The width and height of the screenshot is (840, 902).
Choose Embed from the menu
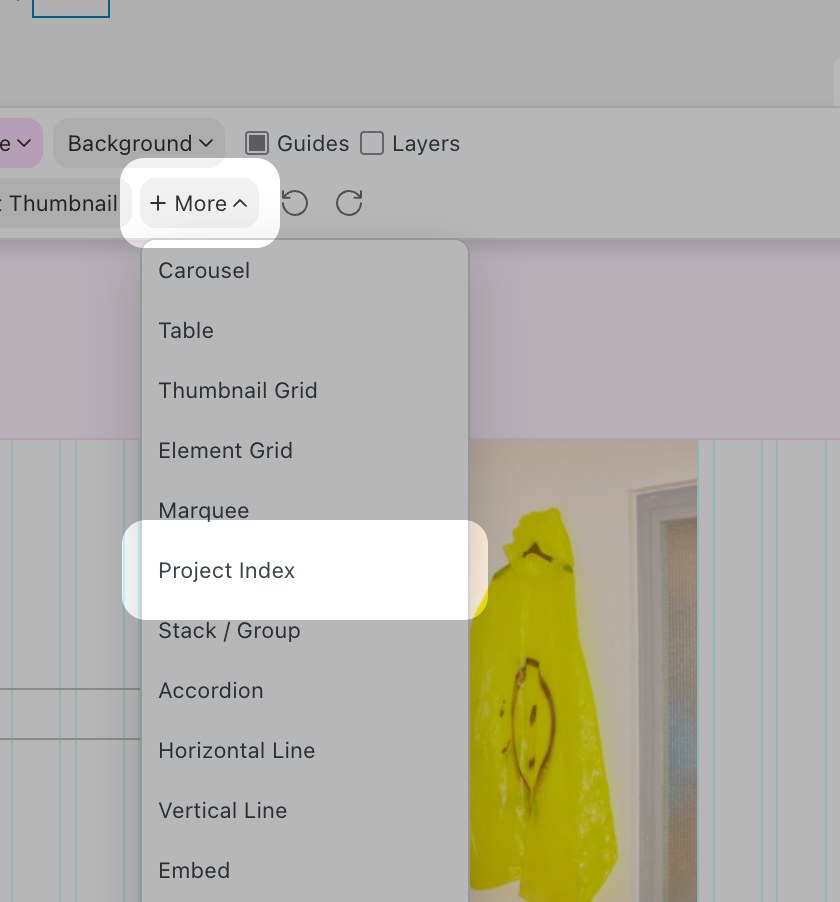[305, 870]
